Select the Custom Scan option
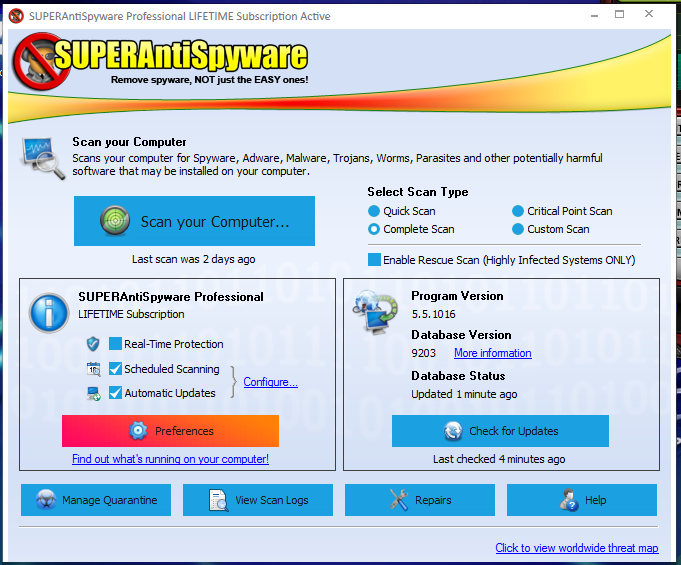 click(518, 229)
